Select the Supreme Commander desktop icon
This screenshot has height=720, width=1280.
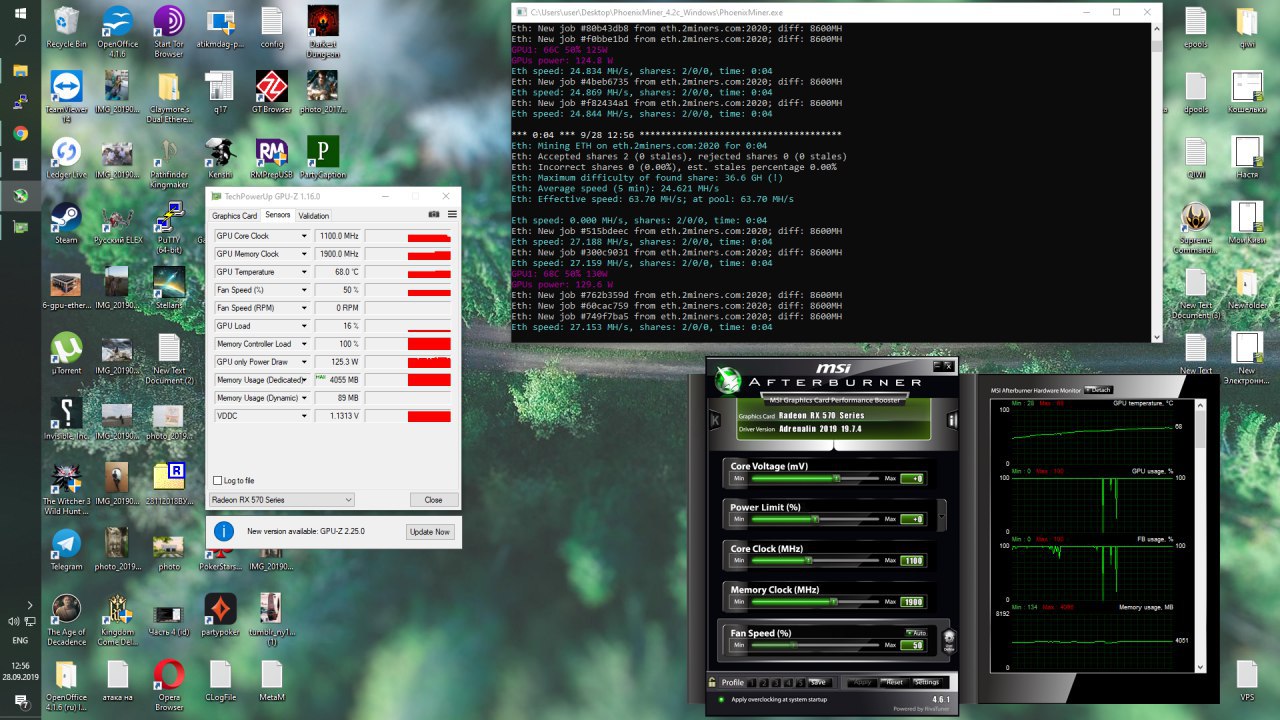point(1195,228)
